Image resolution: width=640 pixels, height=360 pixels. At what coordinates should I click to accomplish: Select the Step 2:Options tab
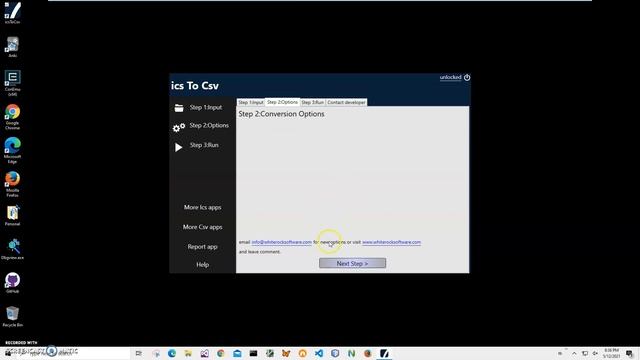(282, 102)
